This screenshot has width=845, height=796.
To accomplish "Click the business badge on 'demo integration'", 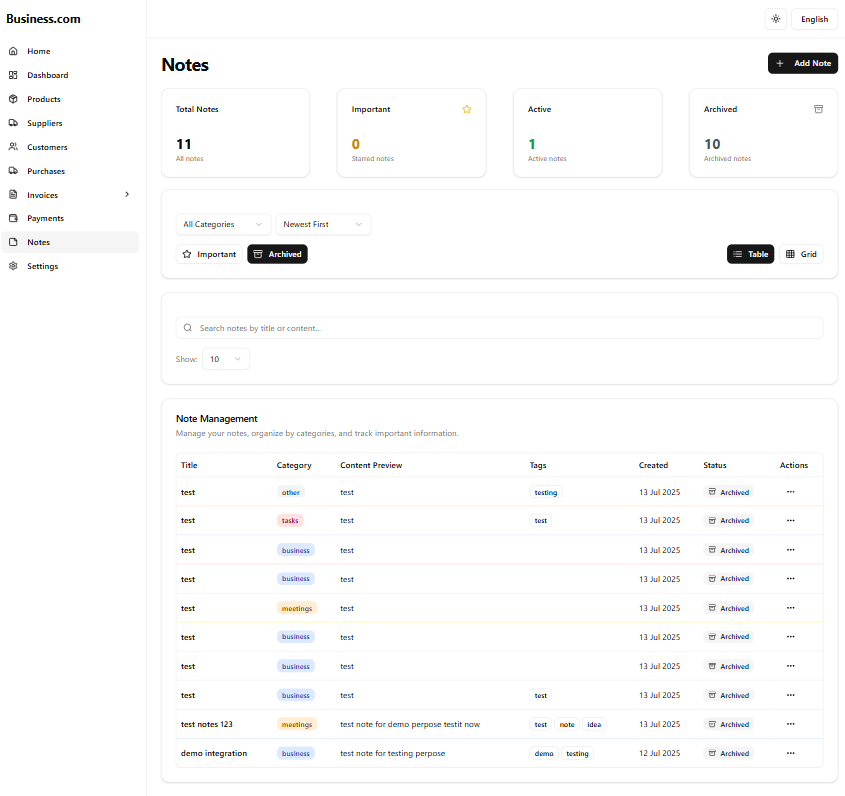I will pos(295,753).
